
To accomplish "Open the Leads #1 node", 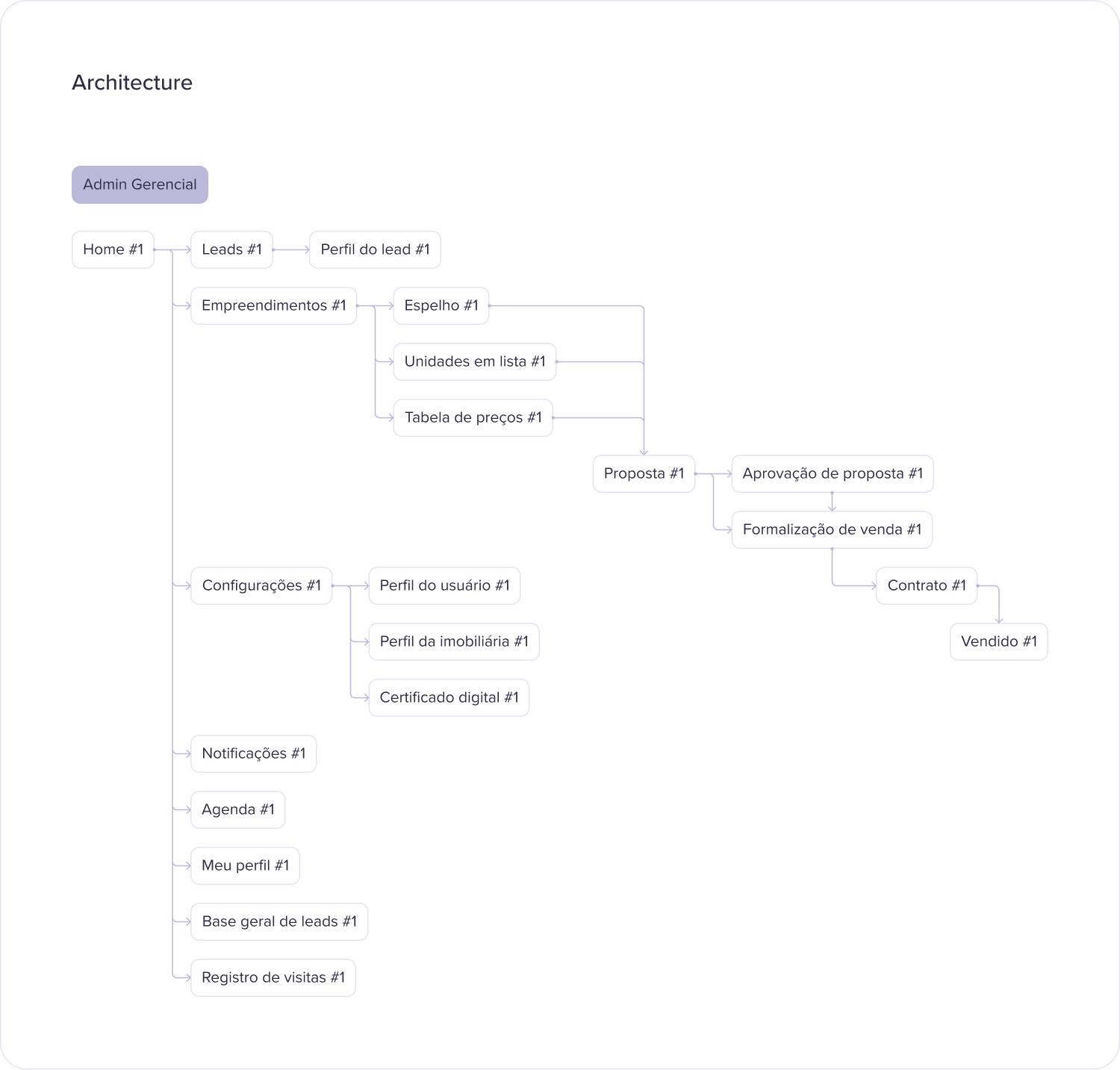I will [x=231, y=249].
